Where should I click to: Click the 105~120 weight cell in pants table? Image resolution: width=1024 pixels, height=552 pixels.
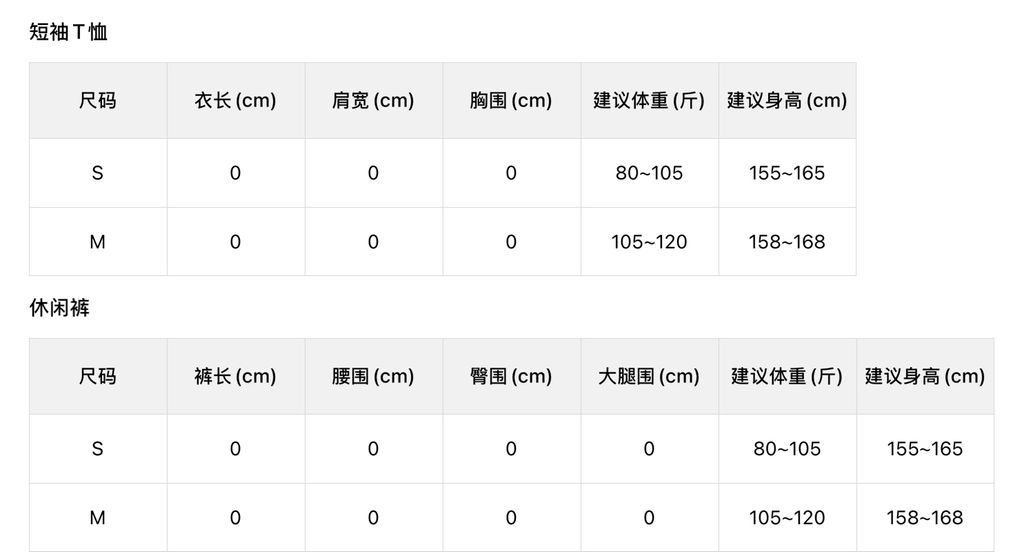coord(787,517)
